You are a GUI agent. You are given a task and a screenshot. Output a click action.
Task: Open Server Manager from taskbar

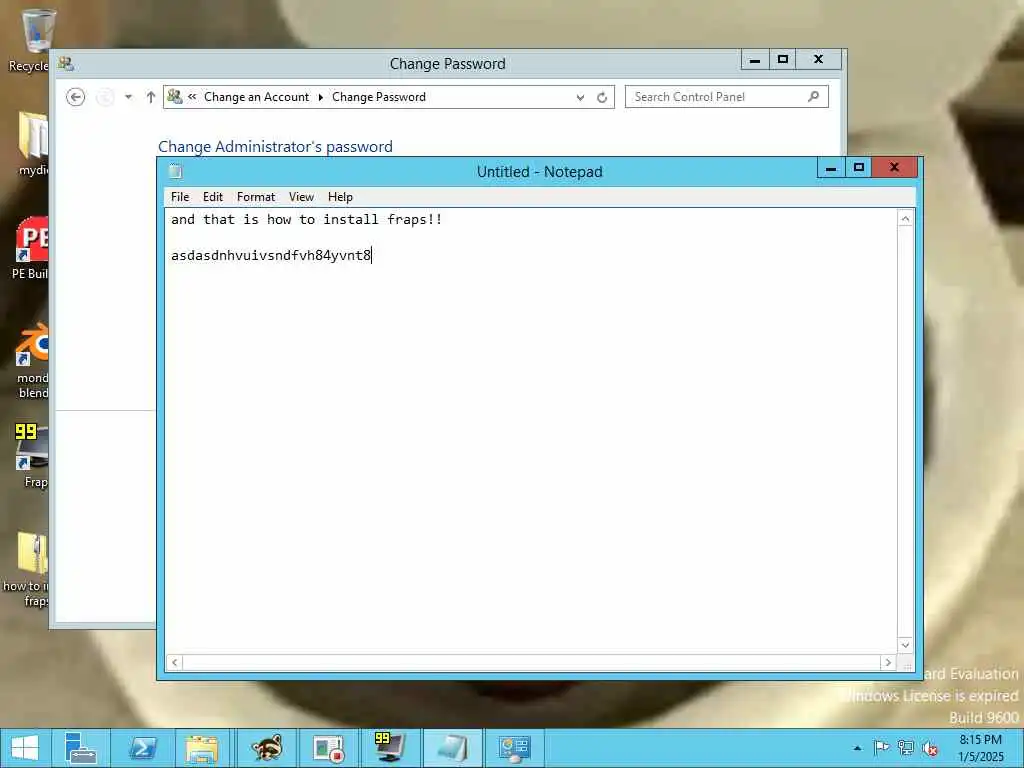pos(81,748)
